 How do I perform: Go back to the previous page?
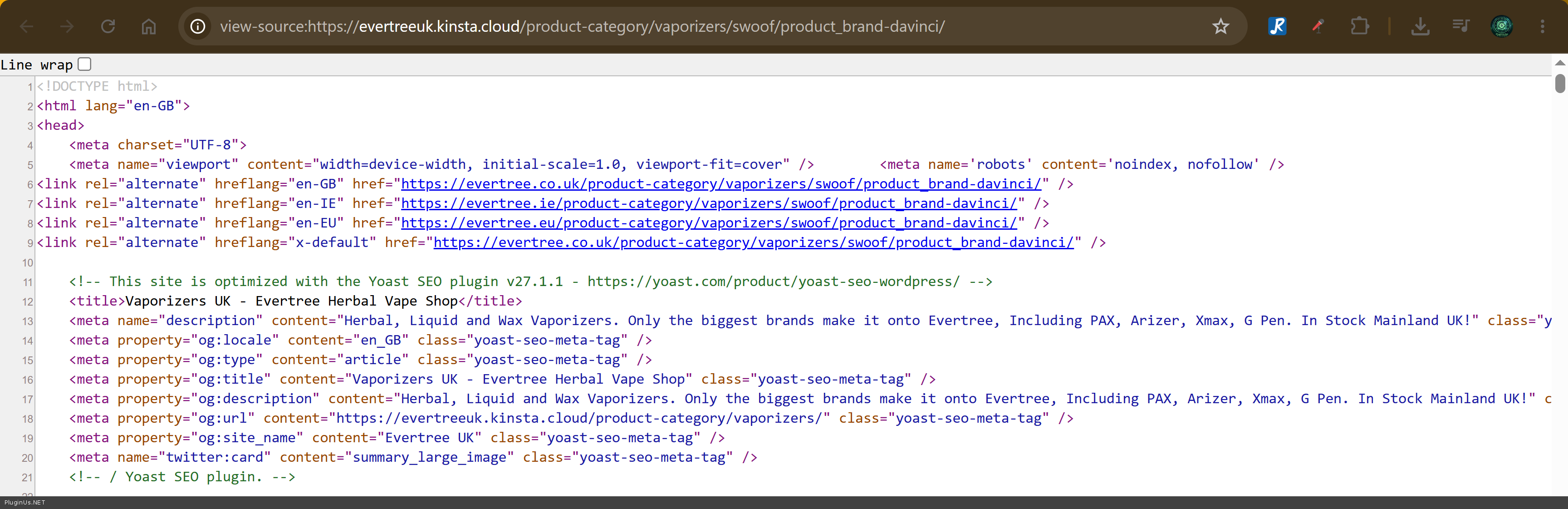point(27,26)
